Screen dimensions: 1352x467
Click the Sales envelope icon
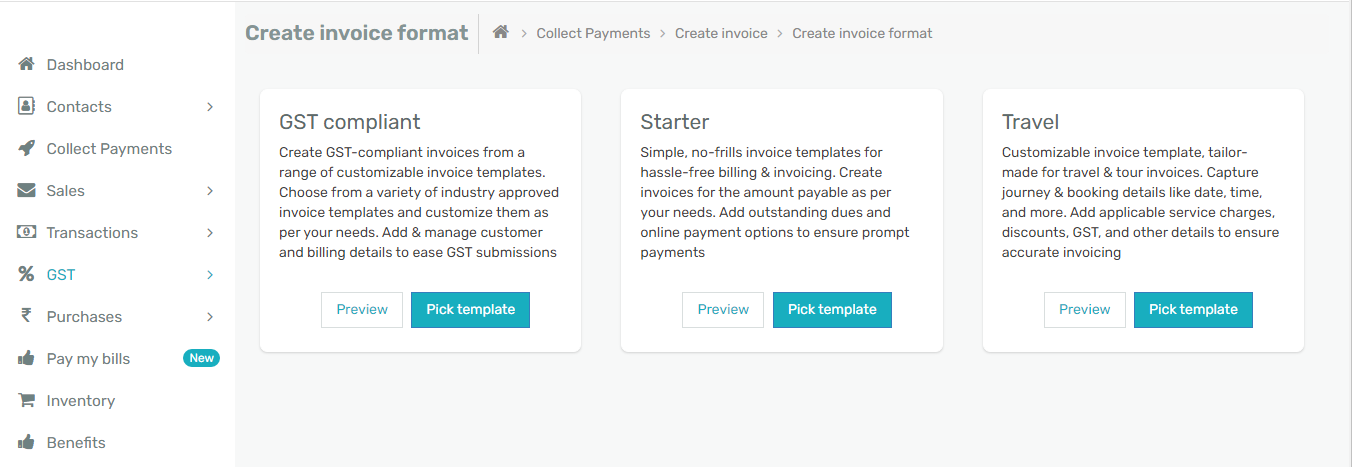27,191
